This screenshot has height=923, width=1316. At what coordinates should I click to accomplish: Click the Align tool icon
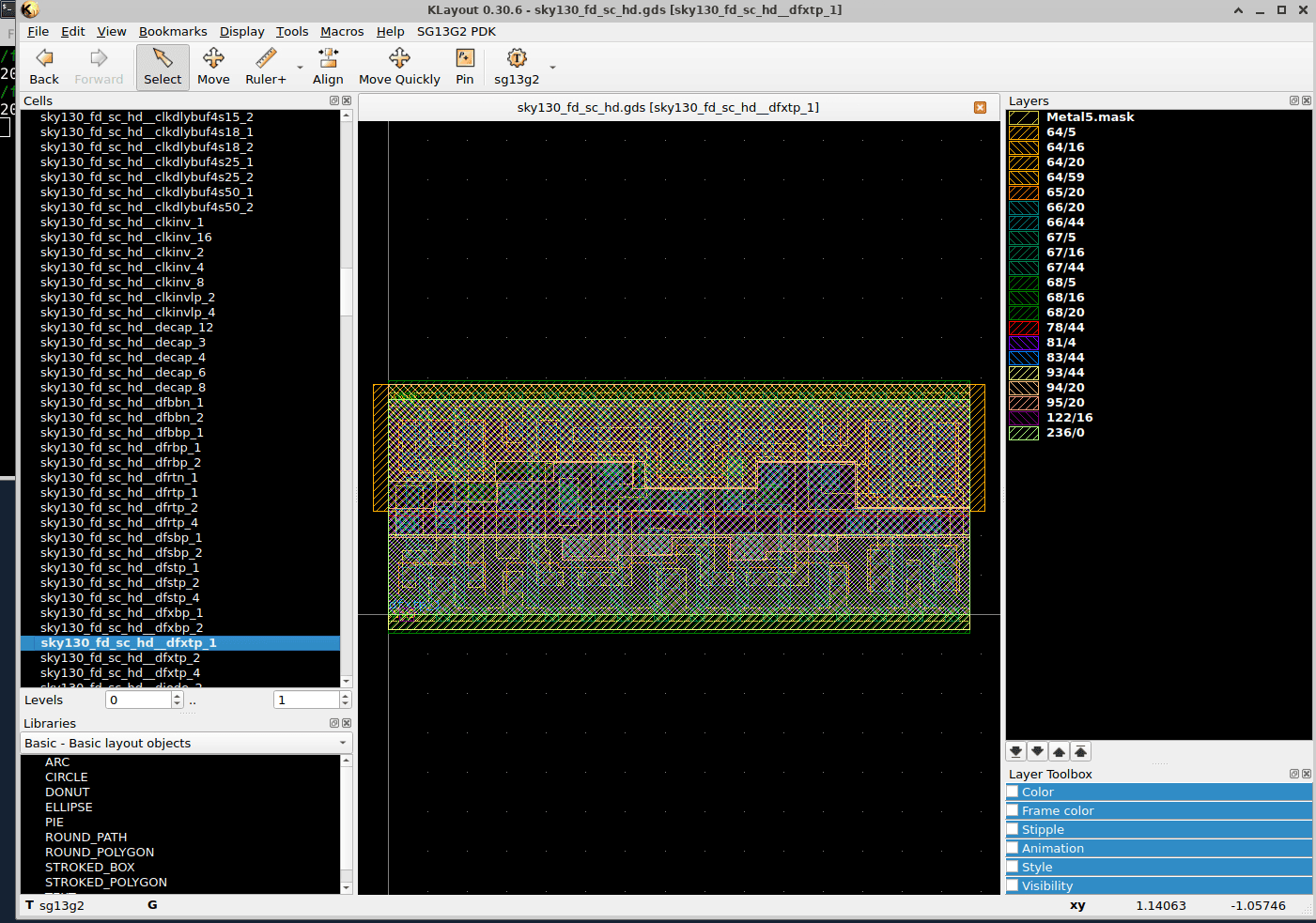[x=328, y=67]
